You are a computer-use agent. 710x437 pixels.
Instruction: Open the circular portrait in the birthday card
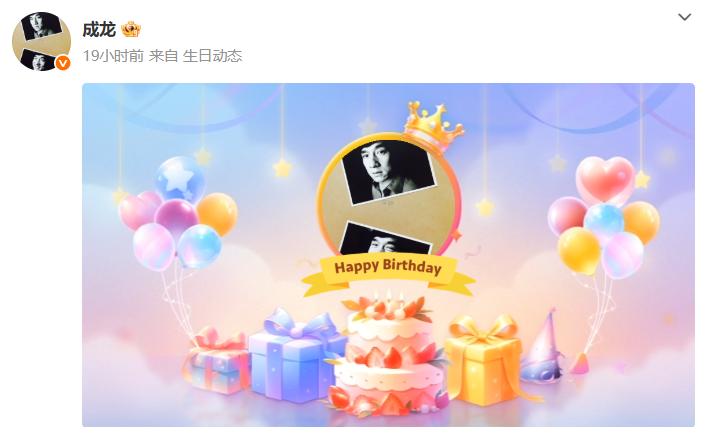click(388, 197)
